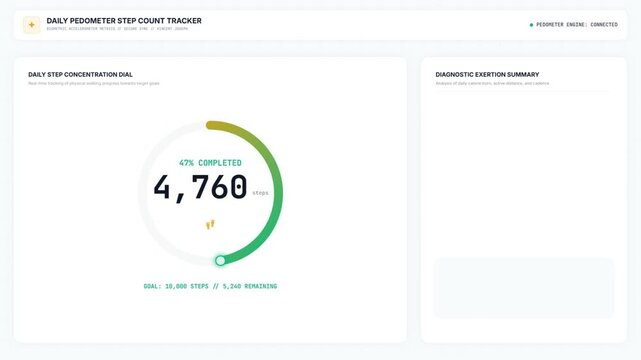Click the "DAILY PEDOMETER STEP COUNT TRACKER" title

[x=124, y=21]
